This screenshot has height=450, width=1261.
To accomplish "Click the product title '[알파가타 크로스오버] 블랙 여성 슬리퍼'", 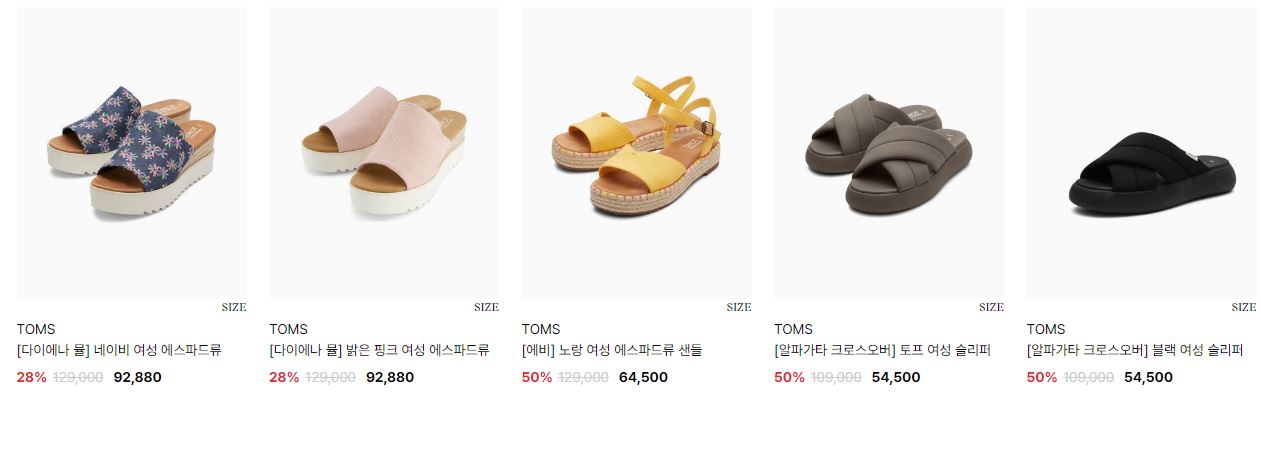I will [x=1135, y=351].
